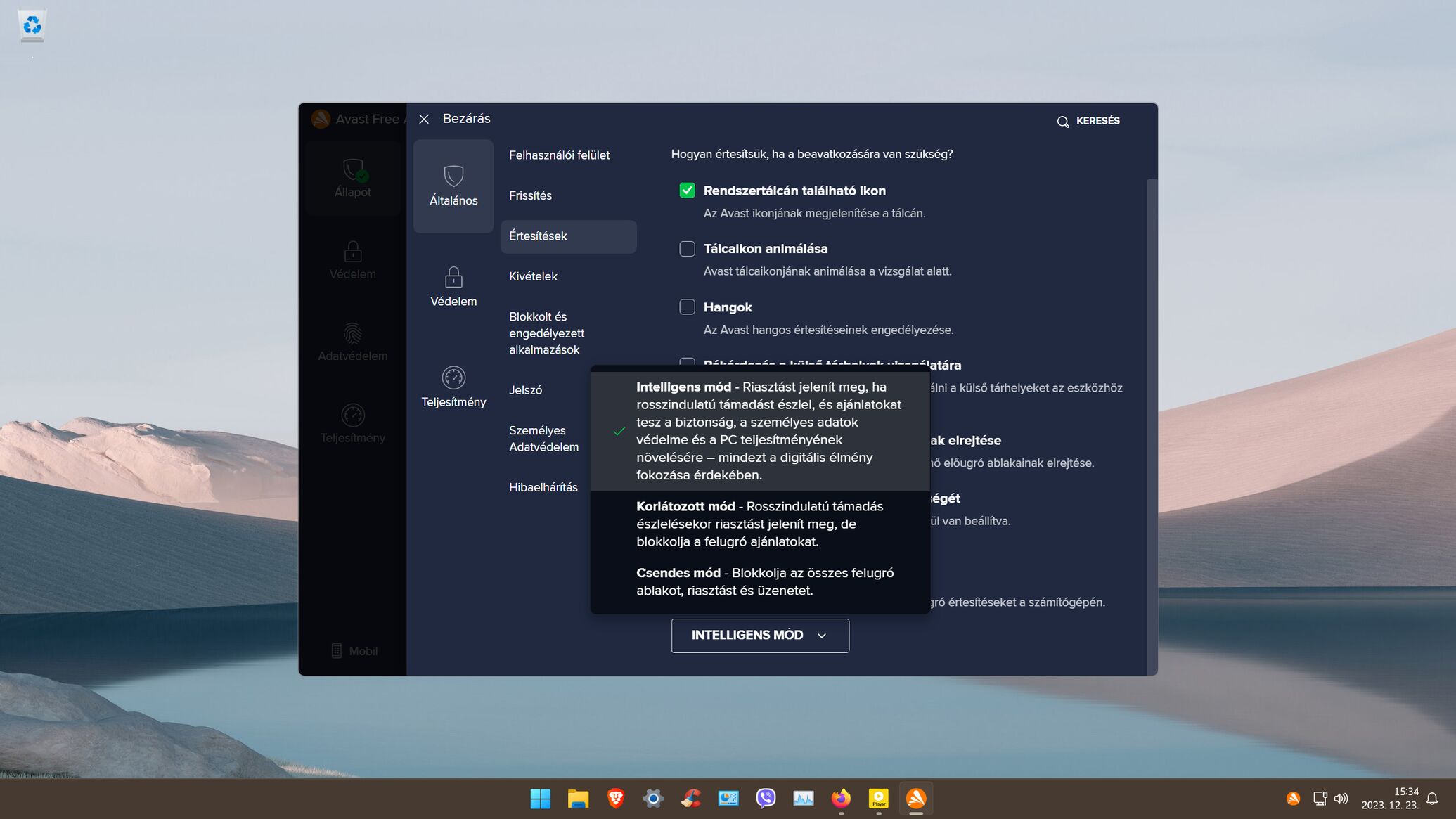Click the Rendszertálcán található ikon label
1456x819 pixels.
click(x=794, y=191)
